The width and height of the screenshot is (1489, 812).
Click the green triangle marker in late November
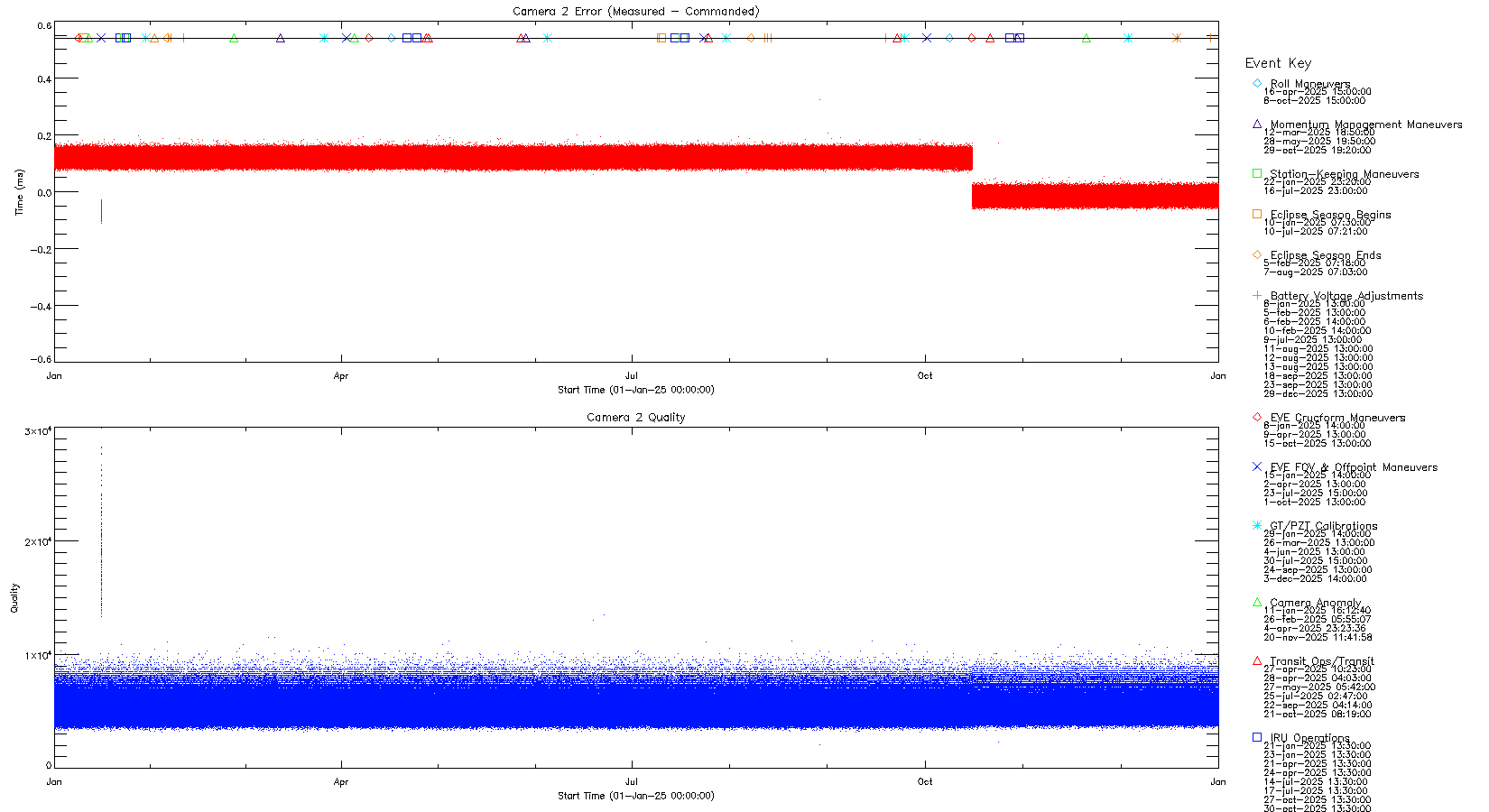click(1087, 38)
